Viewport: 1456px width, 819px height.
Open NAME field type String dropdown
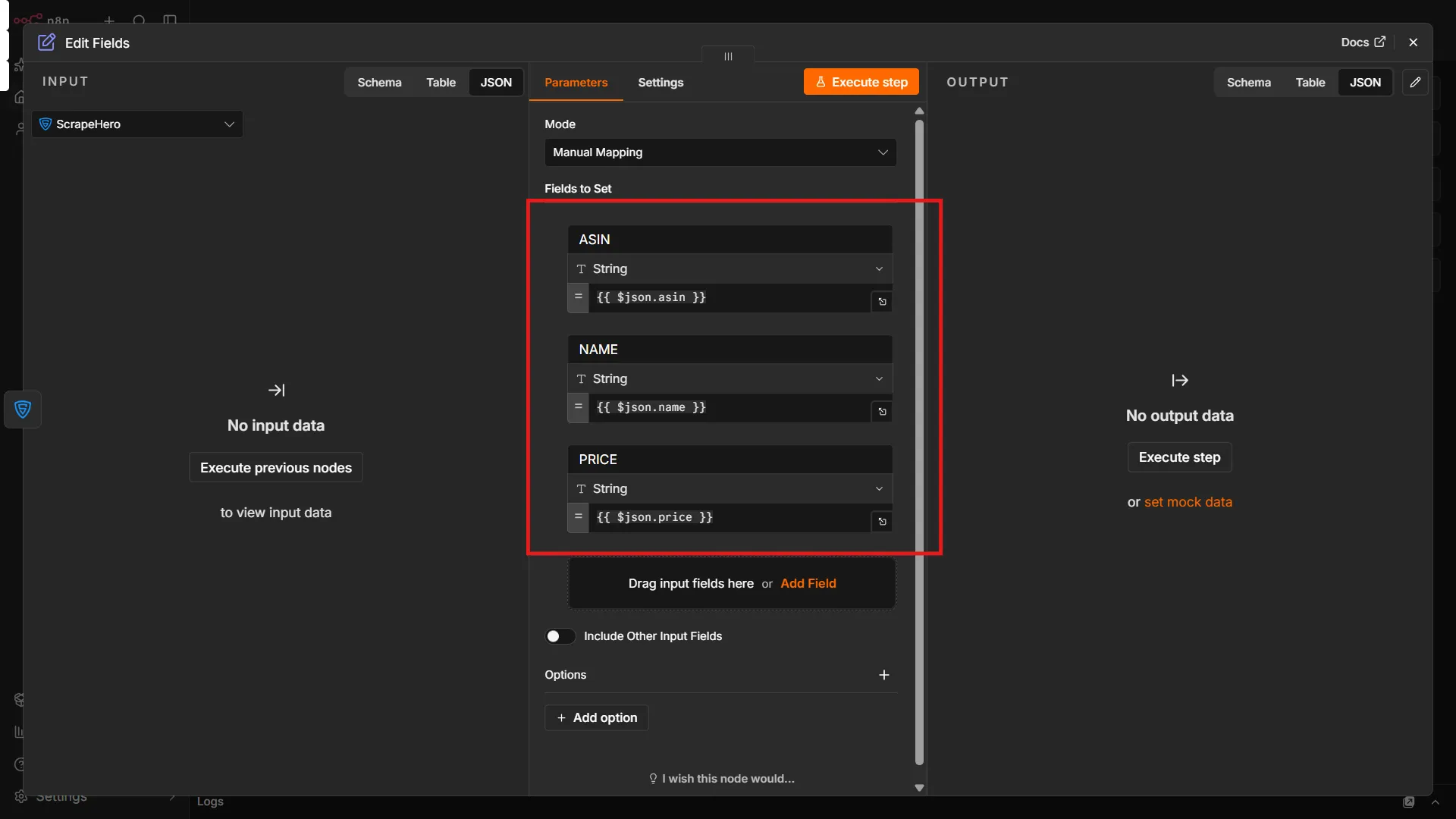pyautogui.click(x=730, y=379)
